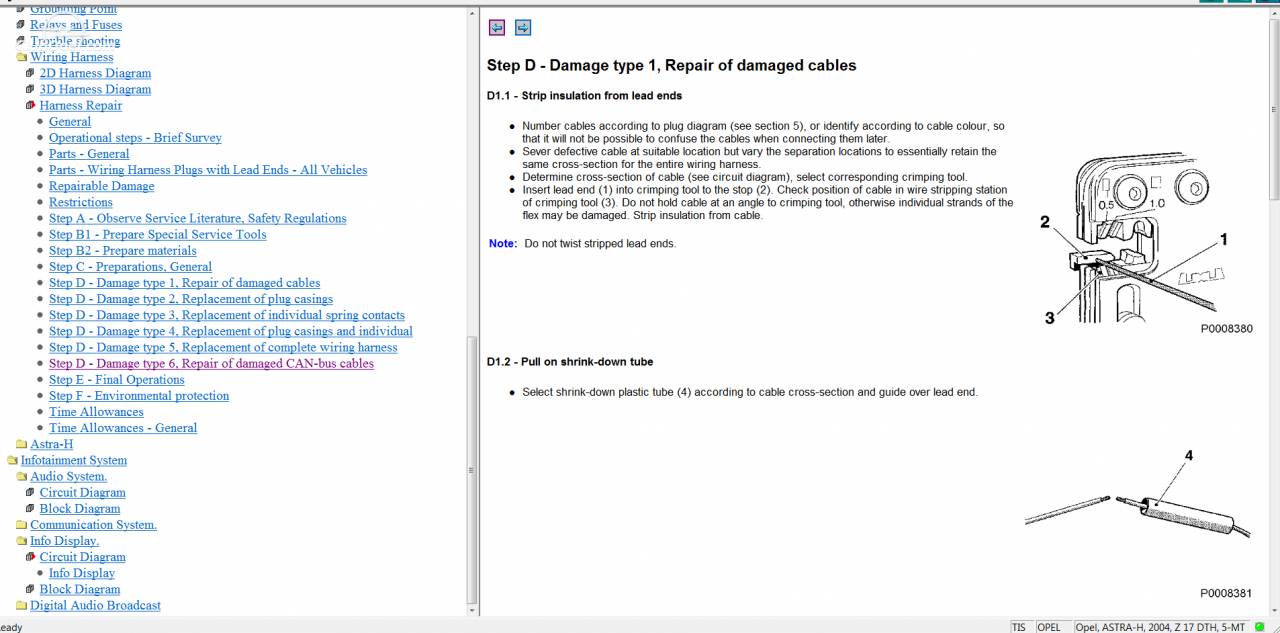This screenshot has width=1280, height=633.
Task: Open the Repairable Damage link
Action: pyautogui.click(x=102, y=186)
